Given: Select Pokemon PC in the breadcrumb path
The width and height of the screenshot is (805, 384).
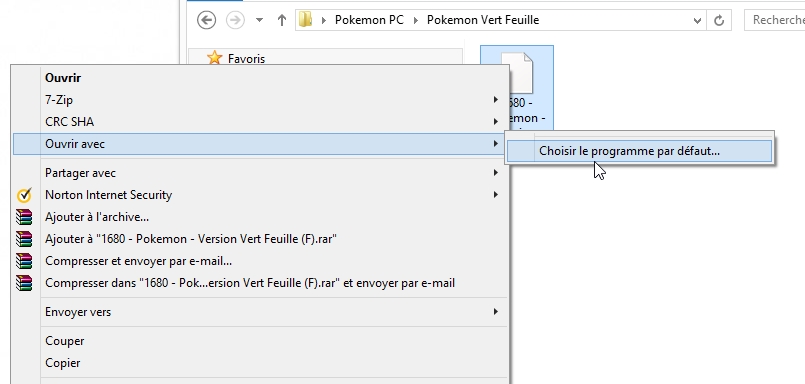Looking at the screenshot, I should [369, 20].
